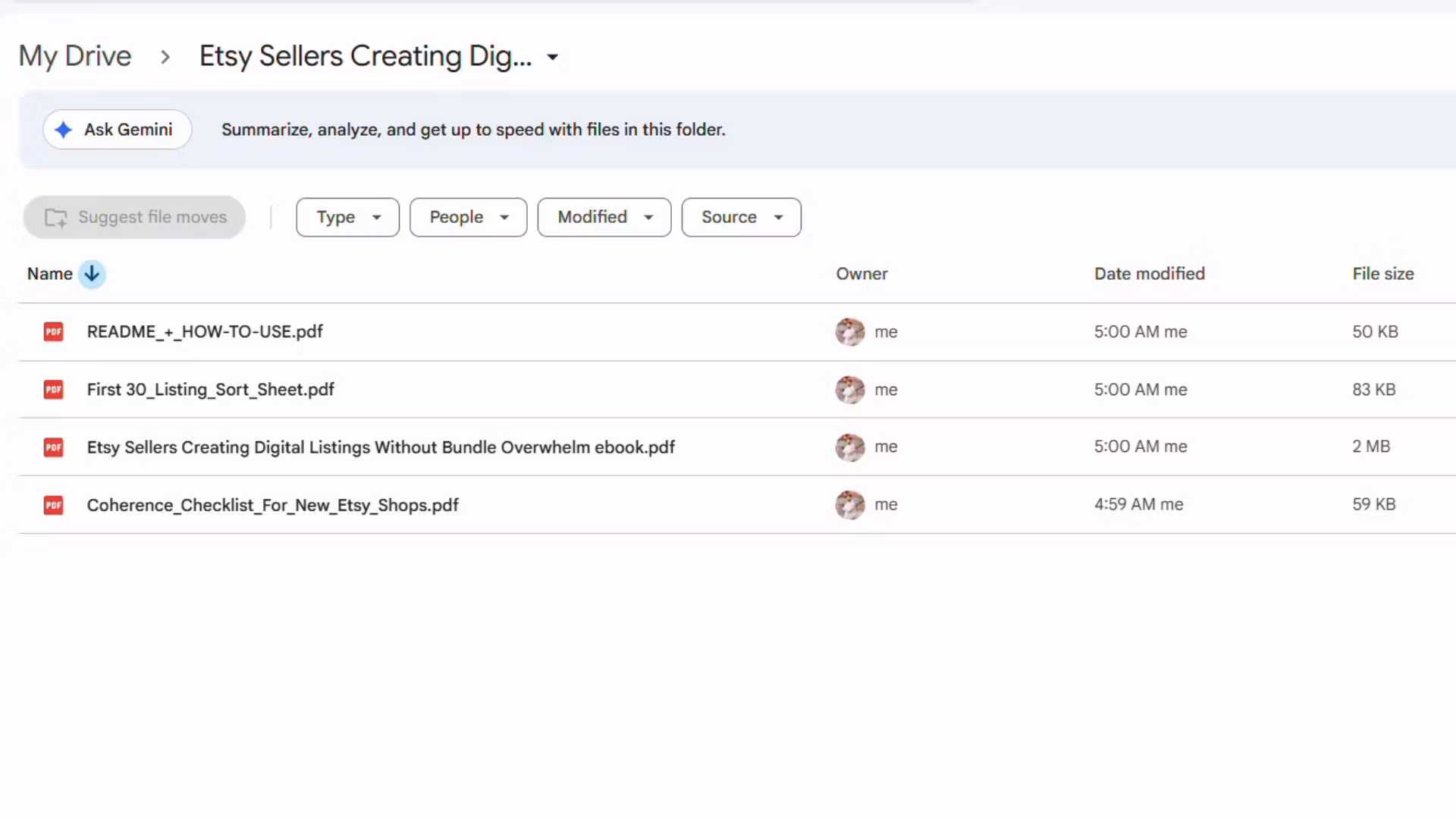Click the PDF icon beside Coherence_Checklist_For_New_Etsy_Shops.pdf
Image resolution: width=1456 pixels, height=819 pixels.
click(x=53, y=505)
